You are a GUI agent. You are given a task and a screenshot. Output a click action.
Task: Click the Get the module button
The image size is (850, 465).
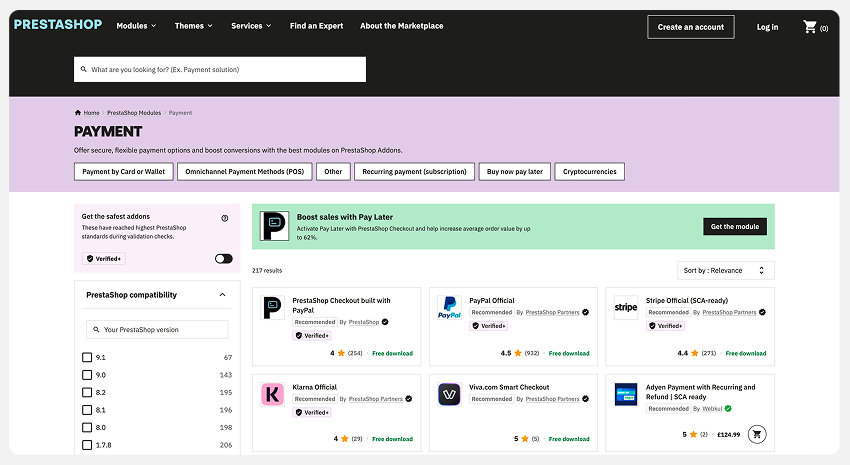click(735, 227)
